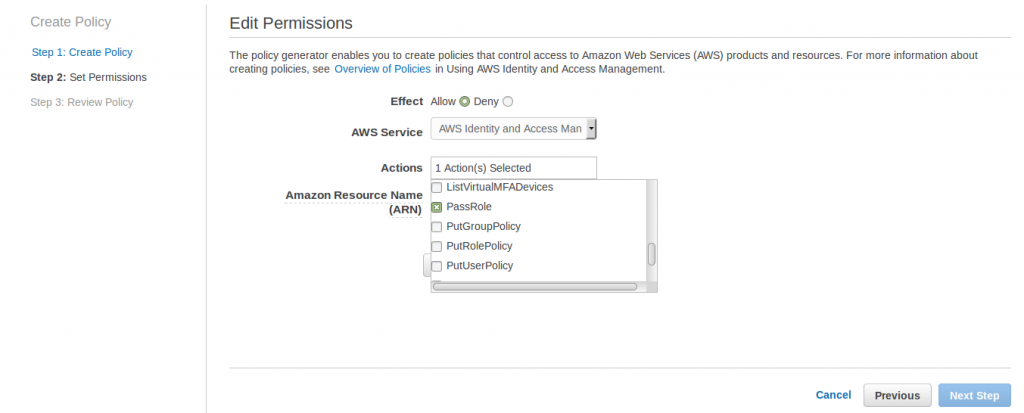Select the Deny effect radio button
Screen dimensions: 1024x413
508,101
